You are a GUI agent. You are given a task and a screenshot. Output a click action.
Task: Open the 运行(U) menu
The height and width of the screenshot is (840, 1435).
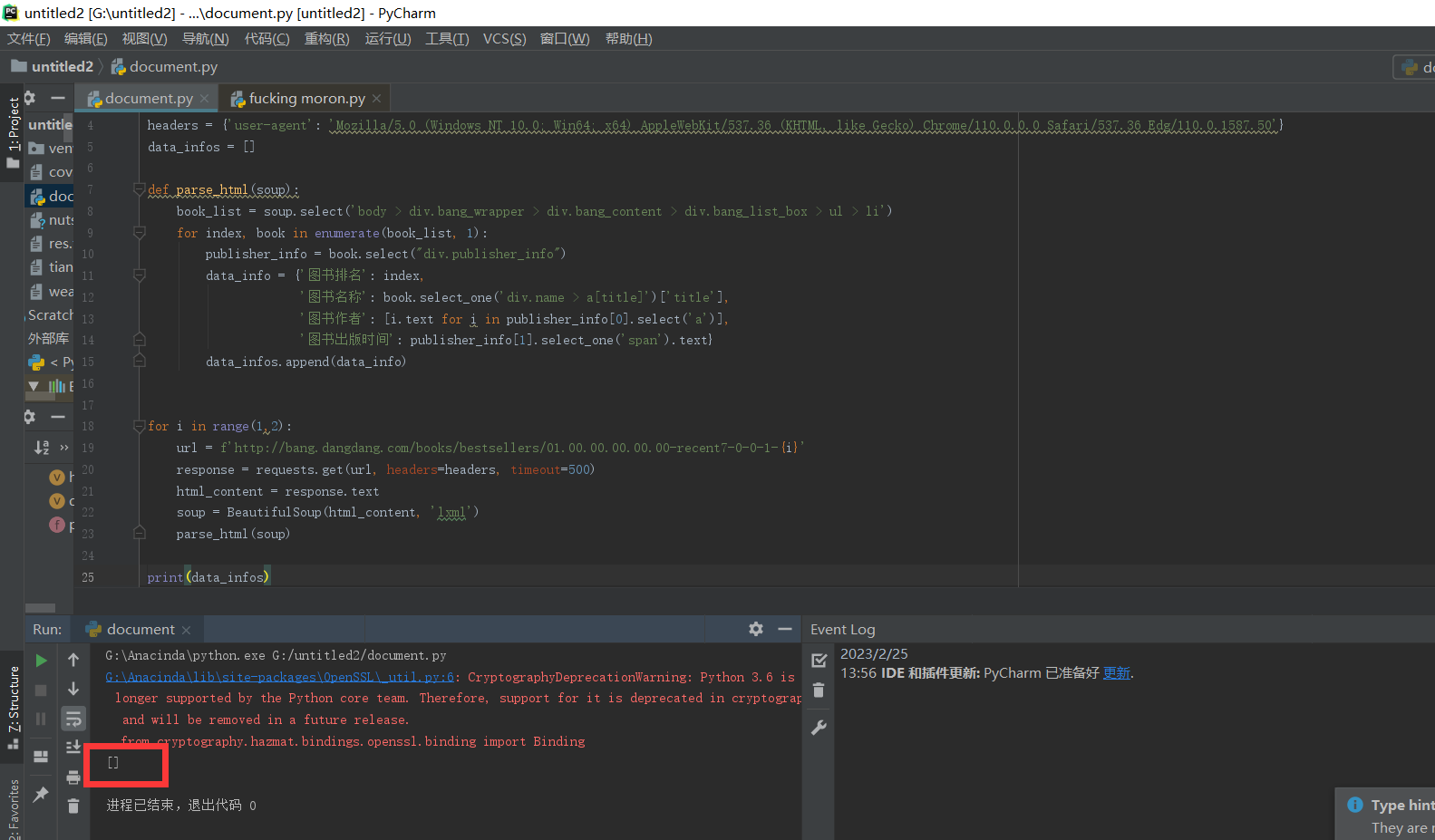(388, 39)
